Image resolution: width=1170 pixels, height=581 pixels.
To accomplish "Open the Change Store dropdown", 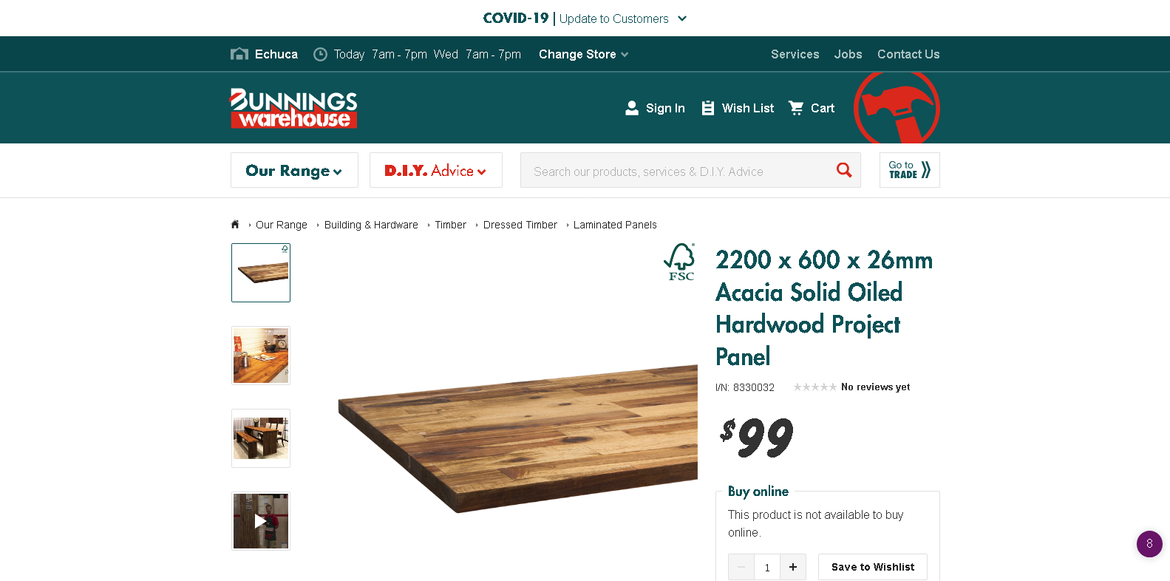I will click(584, 54).
